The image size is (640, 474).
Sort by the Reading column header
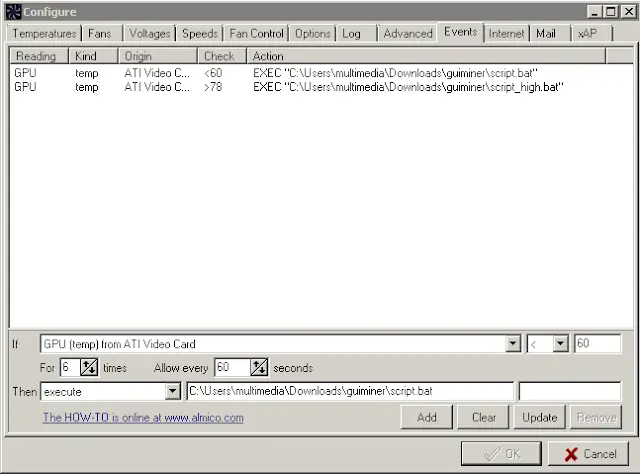click(39, 56)
